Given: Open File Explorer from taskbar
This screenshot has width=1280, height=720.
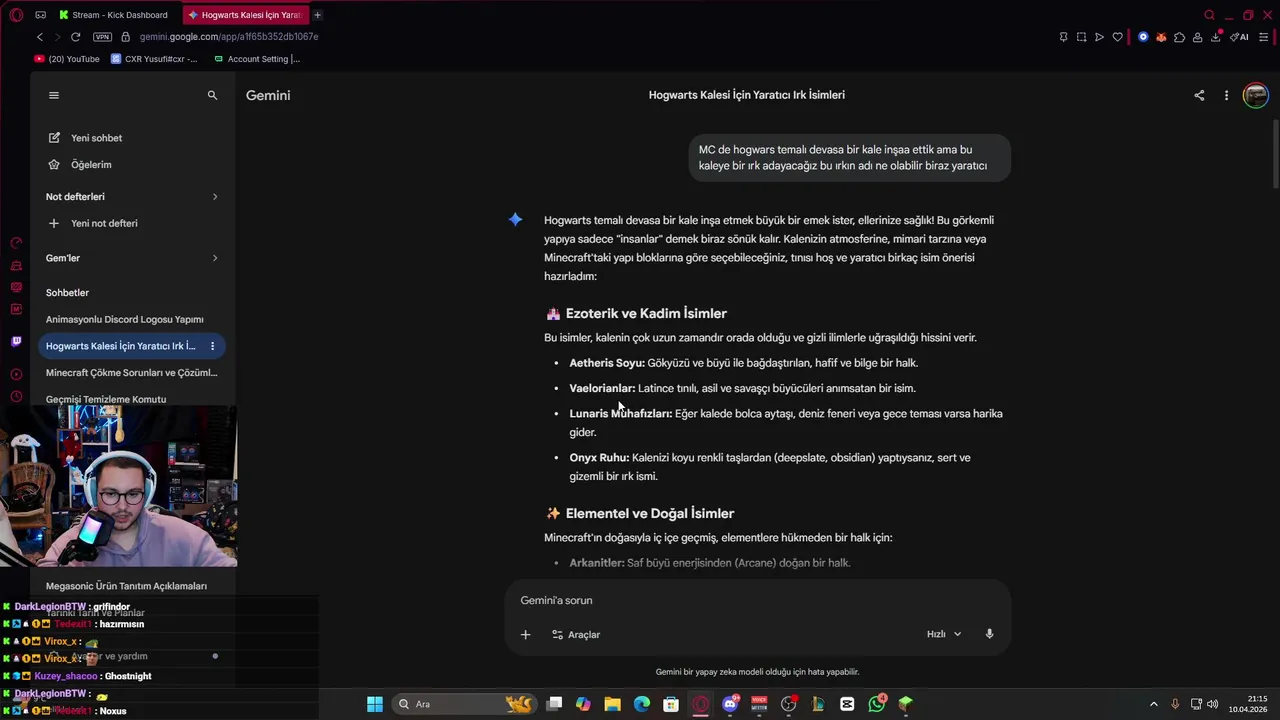Looking at the screenshot, I should click(612, 704).
